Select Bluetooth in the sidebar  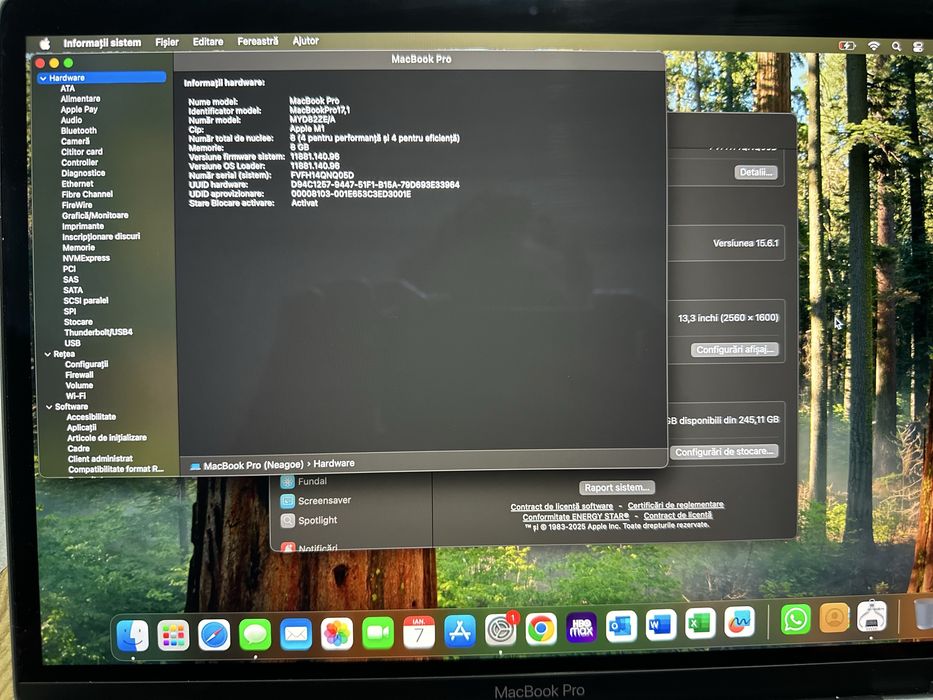click(x=79, y=130)
